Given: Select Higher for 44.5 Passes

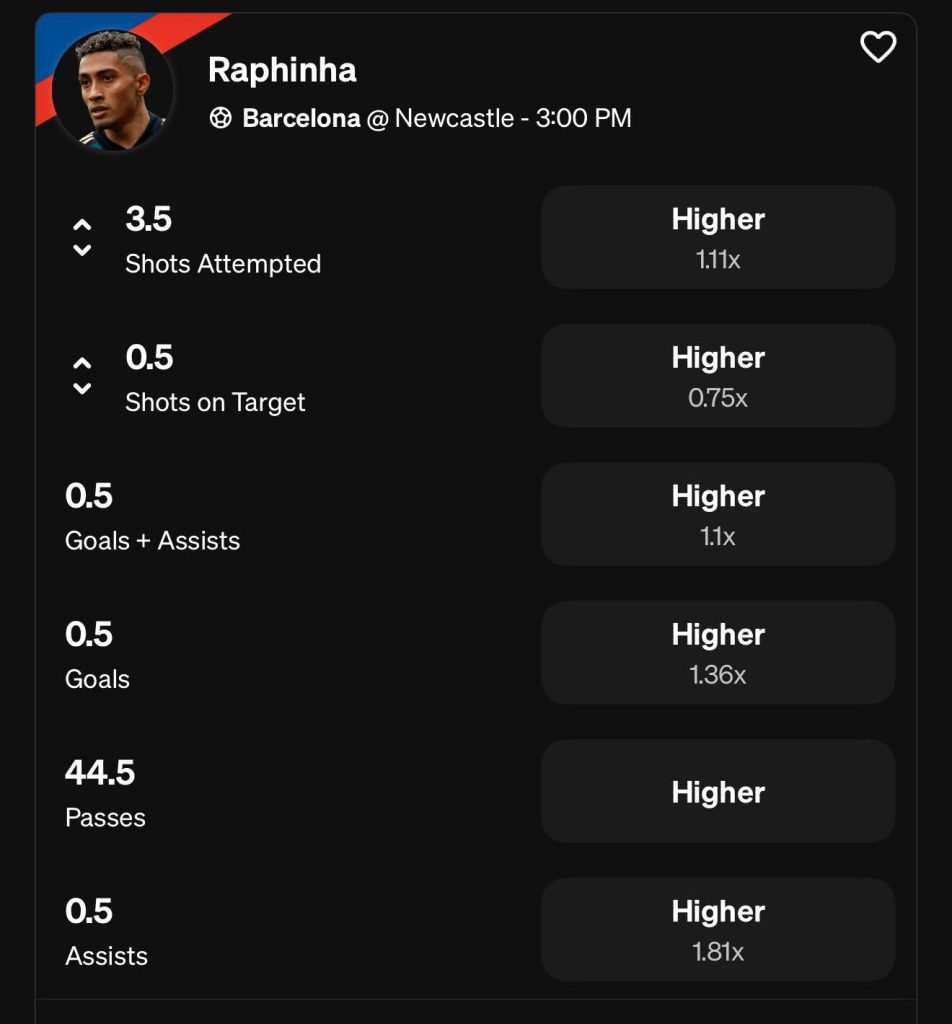Looking at the screenshot, I should click(x=718, y=792).
